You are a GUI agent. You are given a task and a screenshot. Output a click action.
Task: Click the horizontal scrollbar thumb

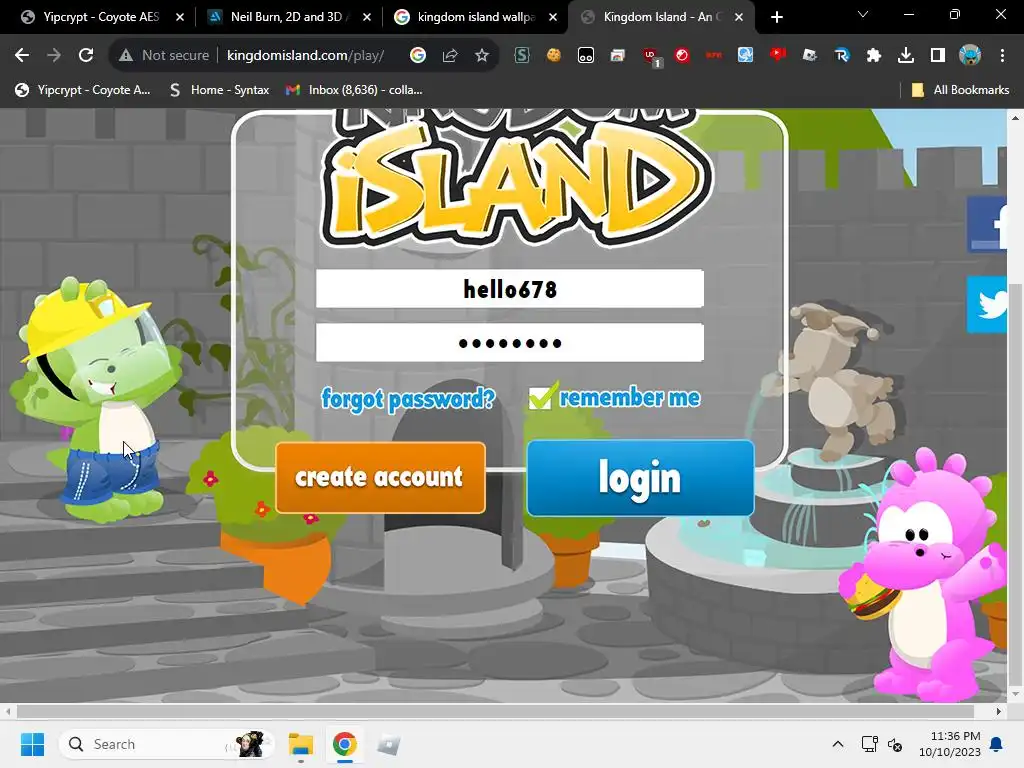(x=495, y=711)
